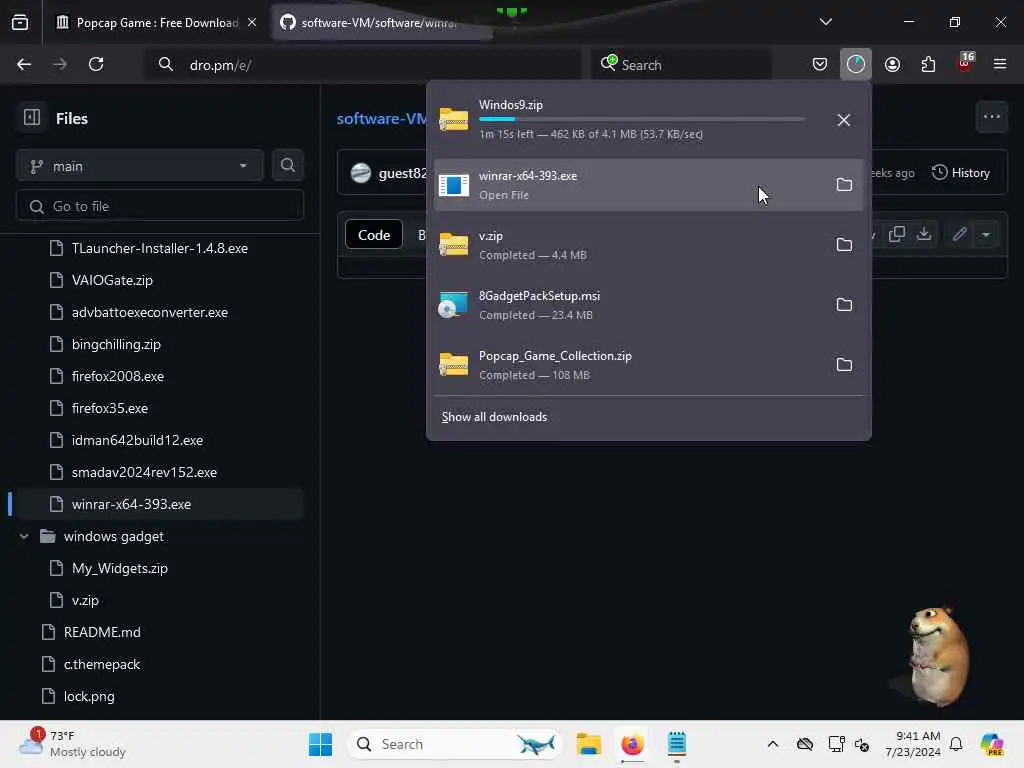1024x768 pixels.
Task: Select winrar-x64-393.exe in file tree
Action: (160, 504)
